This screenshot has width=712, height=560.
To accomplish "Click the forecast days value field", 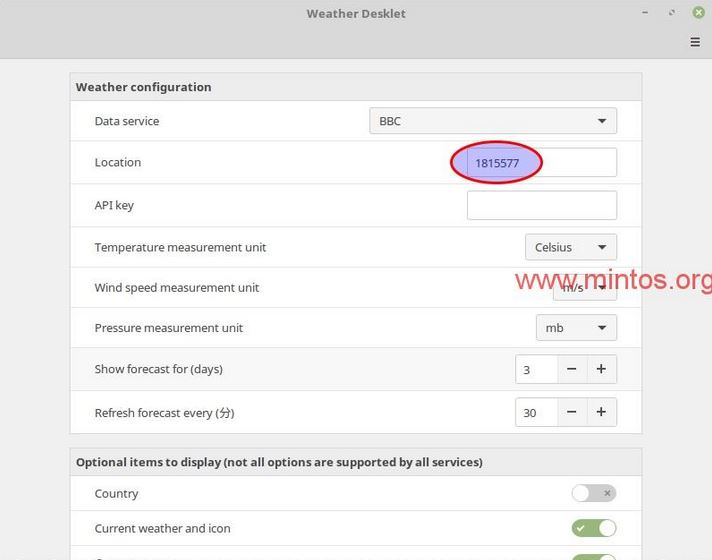I will coord(536,369).
